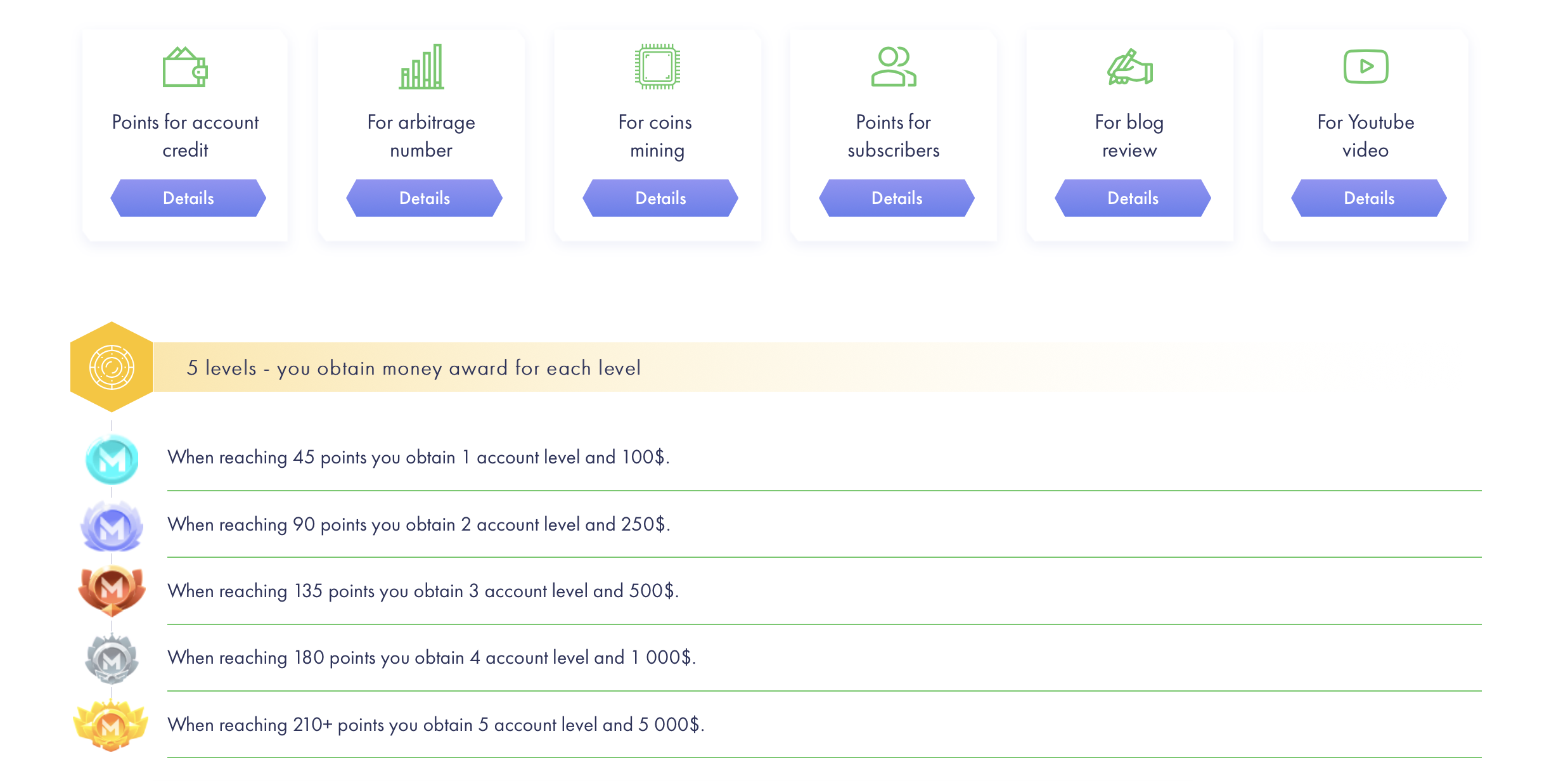The height and width of the screenshot is (781, 1568).
Task: Select the 135 points level 3 text
Action: (423, 591)
